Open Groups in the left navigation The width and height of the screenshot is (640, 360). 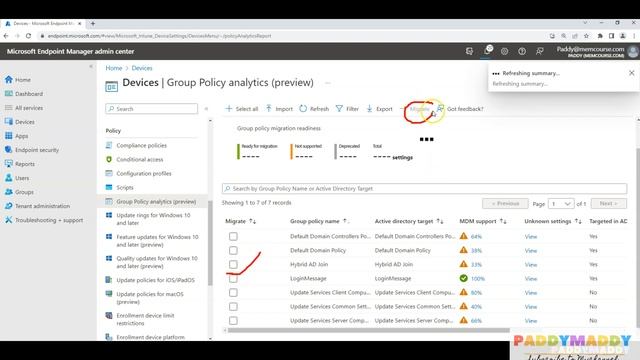click(x=19, y=192)
